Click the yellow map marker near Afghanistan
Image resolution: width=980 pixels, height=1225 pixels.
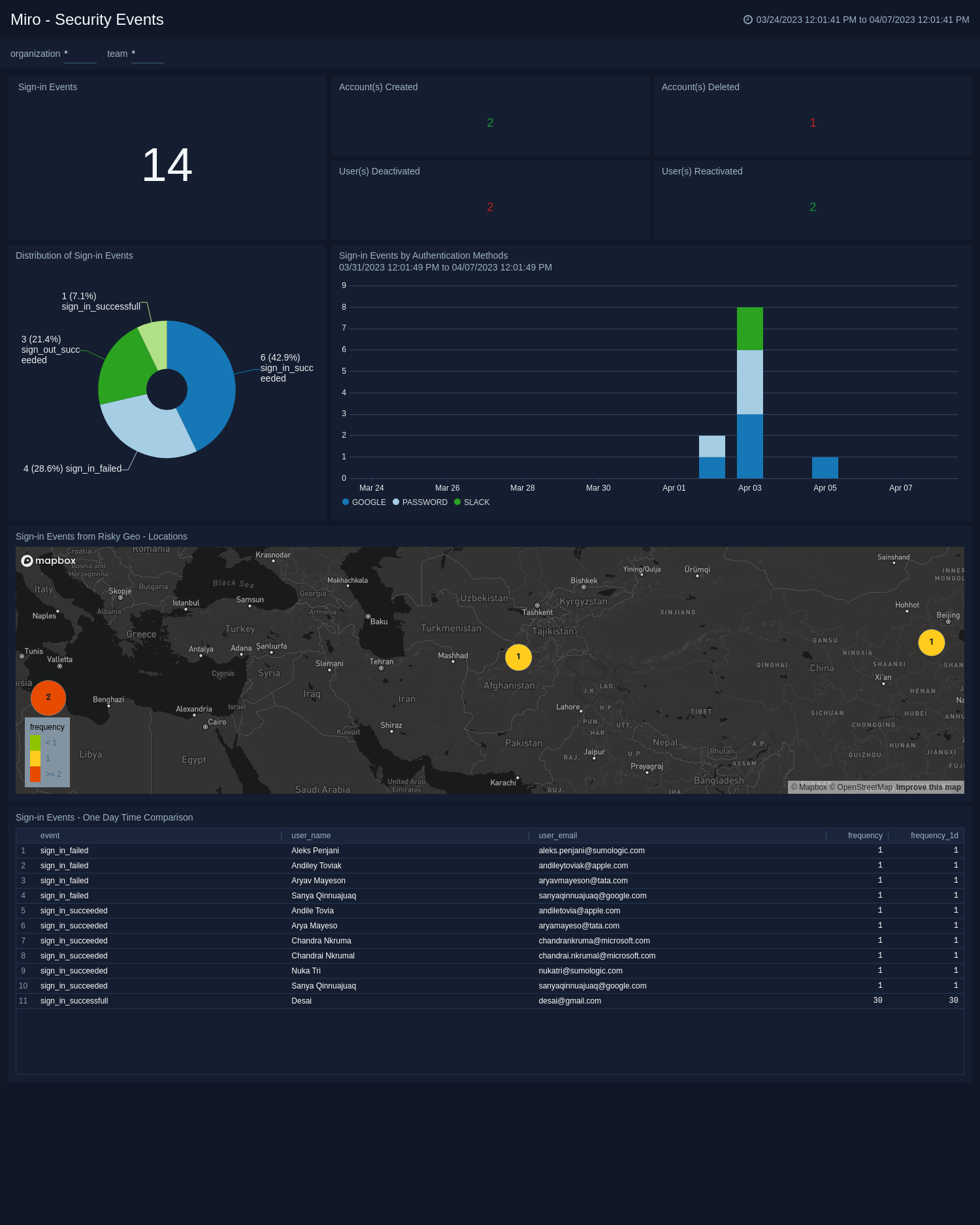[x=518, y=657]
